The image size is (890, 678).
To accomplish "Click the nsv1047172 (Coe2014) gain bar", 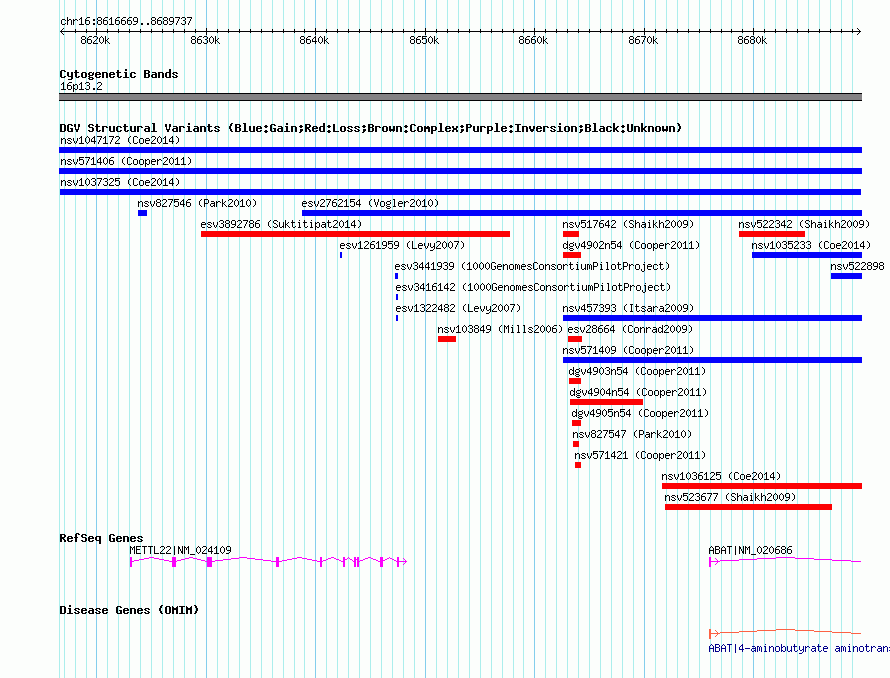I will (x=460, y=150).
